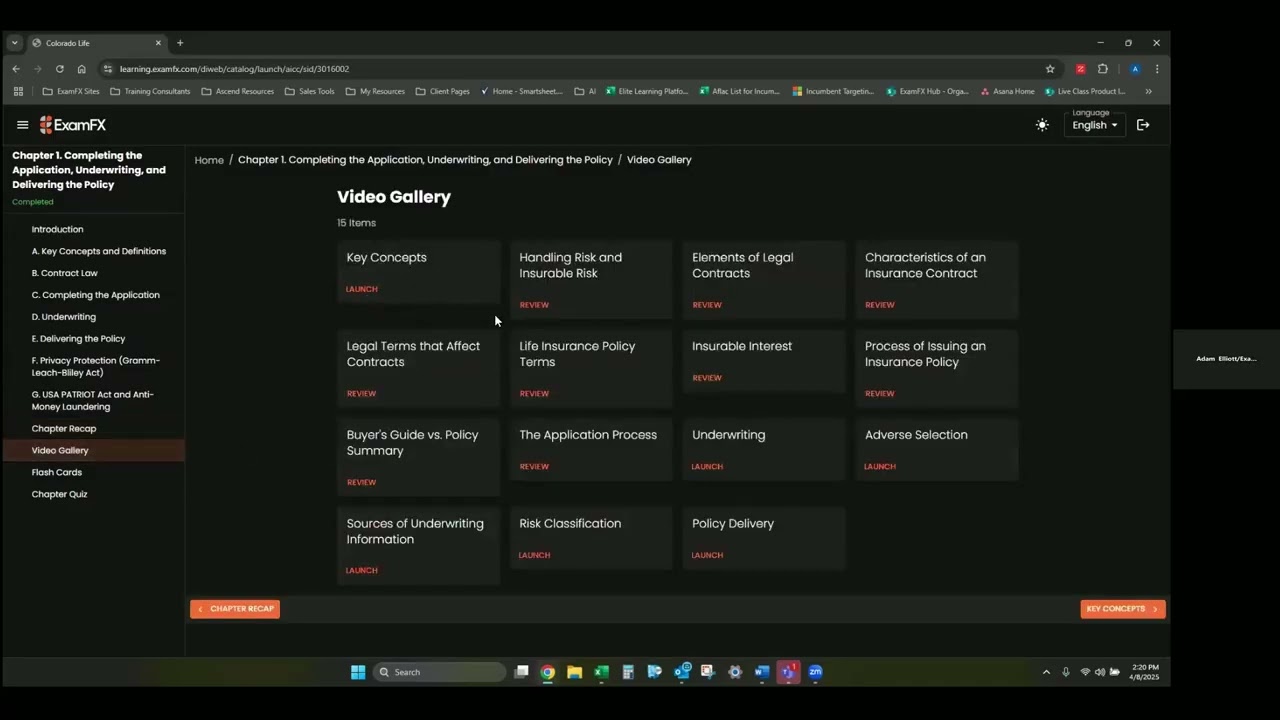Go to next page Key Concepts button
Image resolution: width=1280 pixels, height=720 pixels.
click(1122, 609)
